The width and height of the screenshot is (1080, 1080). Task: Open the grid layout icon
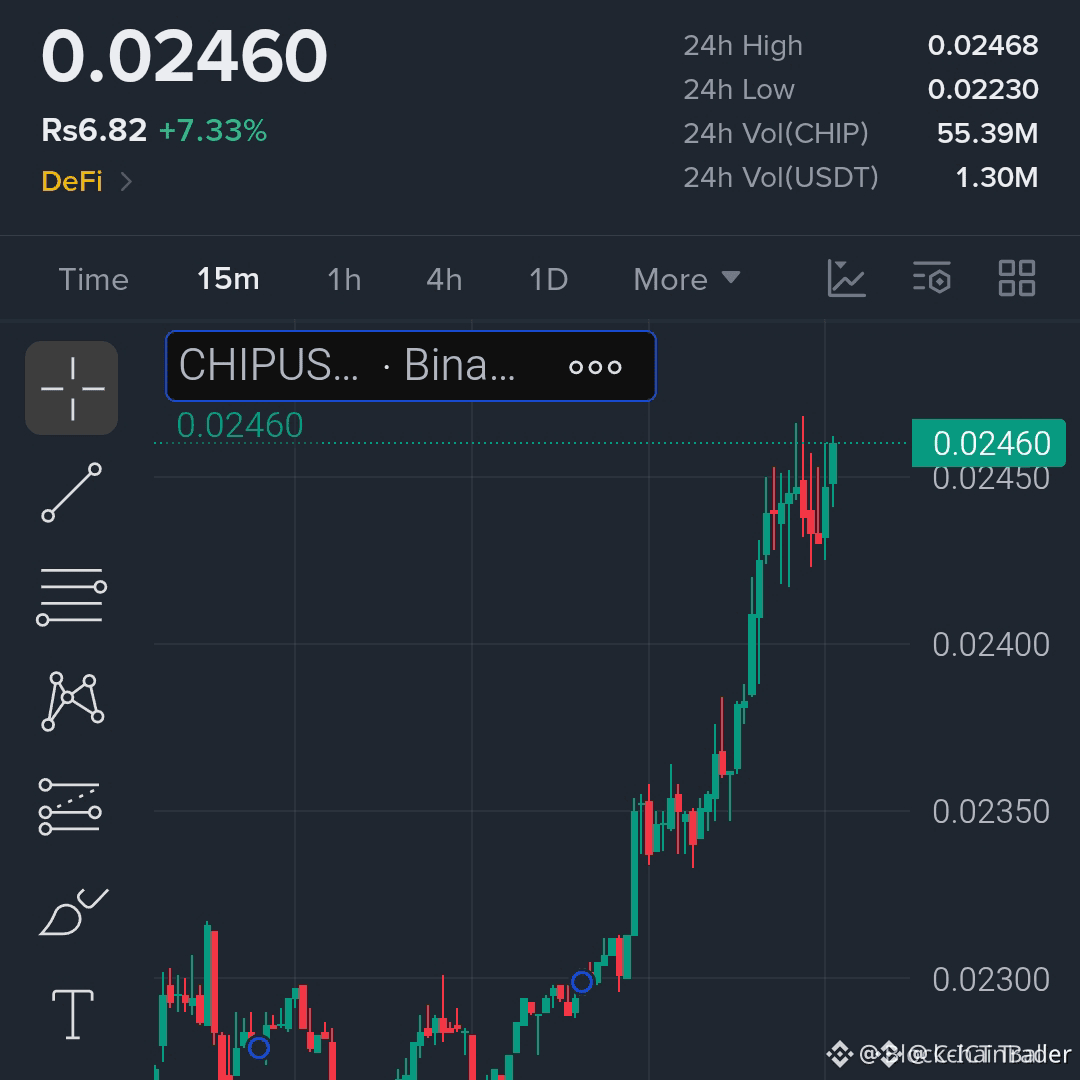1017,278
